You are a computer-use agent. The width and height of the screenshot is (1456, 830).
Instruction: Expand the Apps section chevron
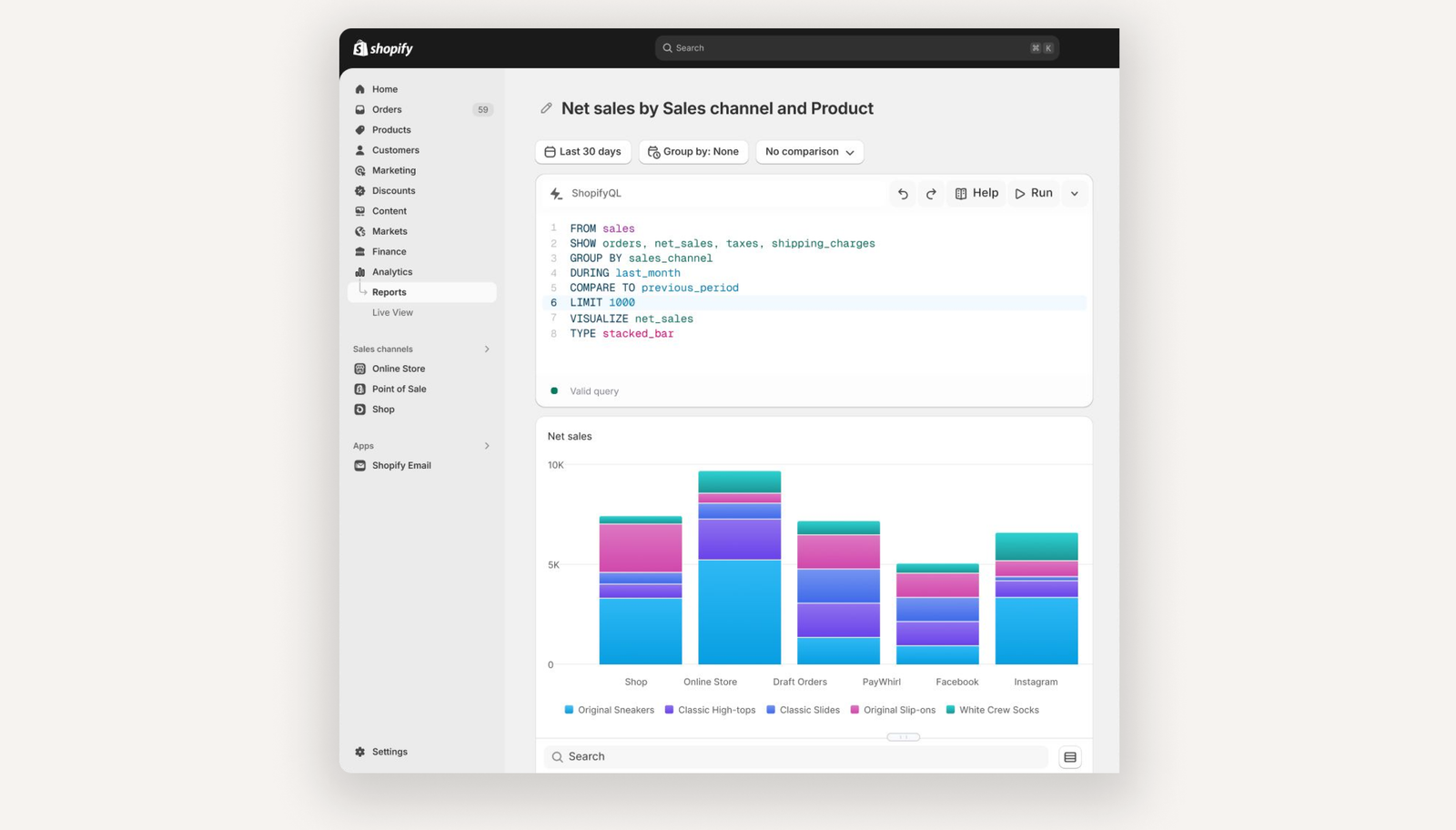pyautogui.click(x=487, y=446)
